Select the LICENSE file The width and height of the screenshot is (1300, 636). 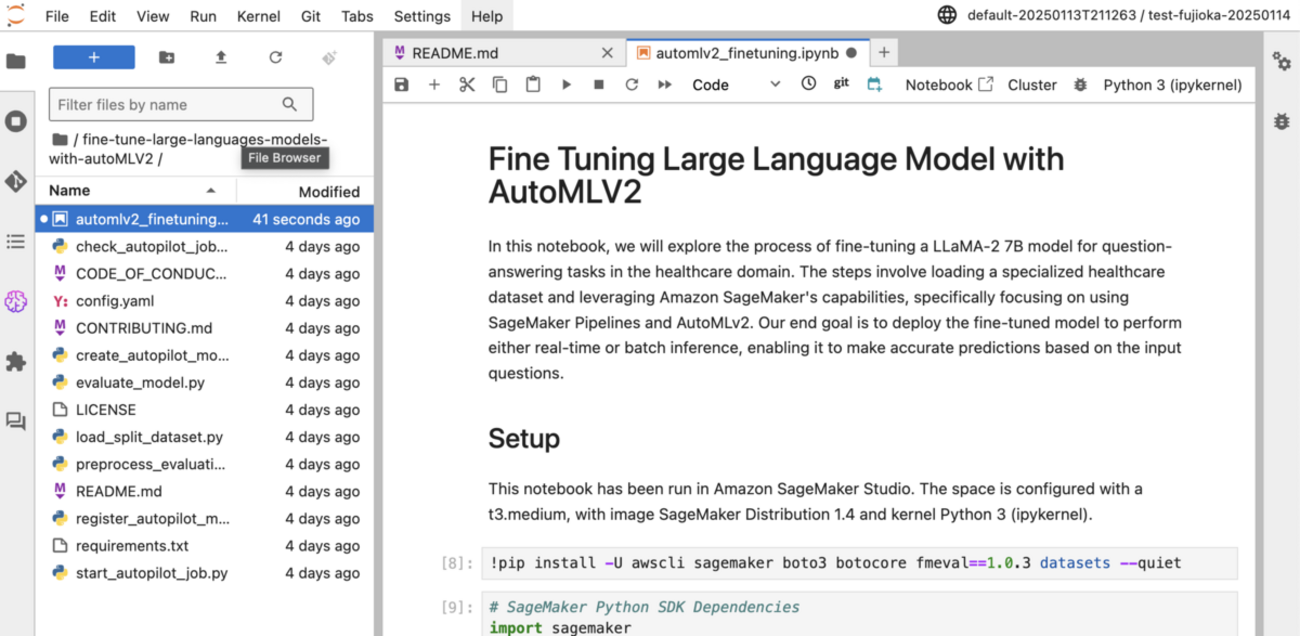[x=205, y=409]
